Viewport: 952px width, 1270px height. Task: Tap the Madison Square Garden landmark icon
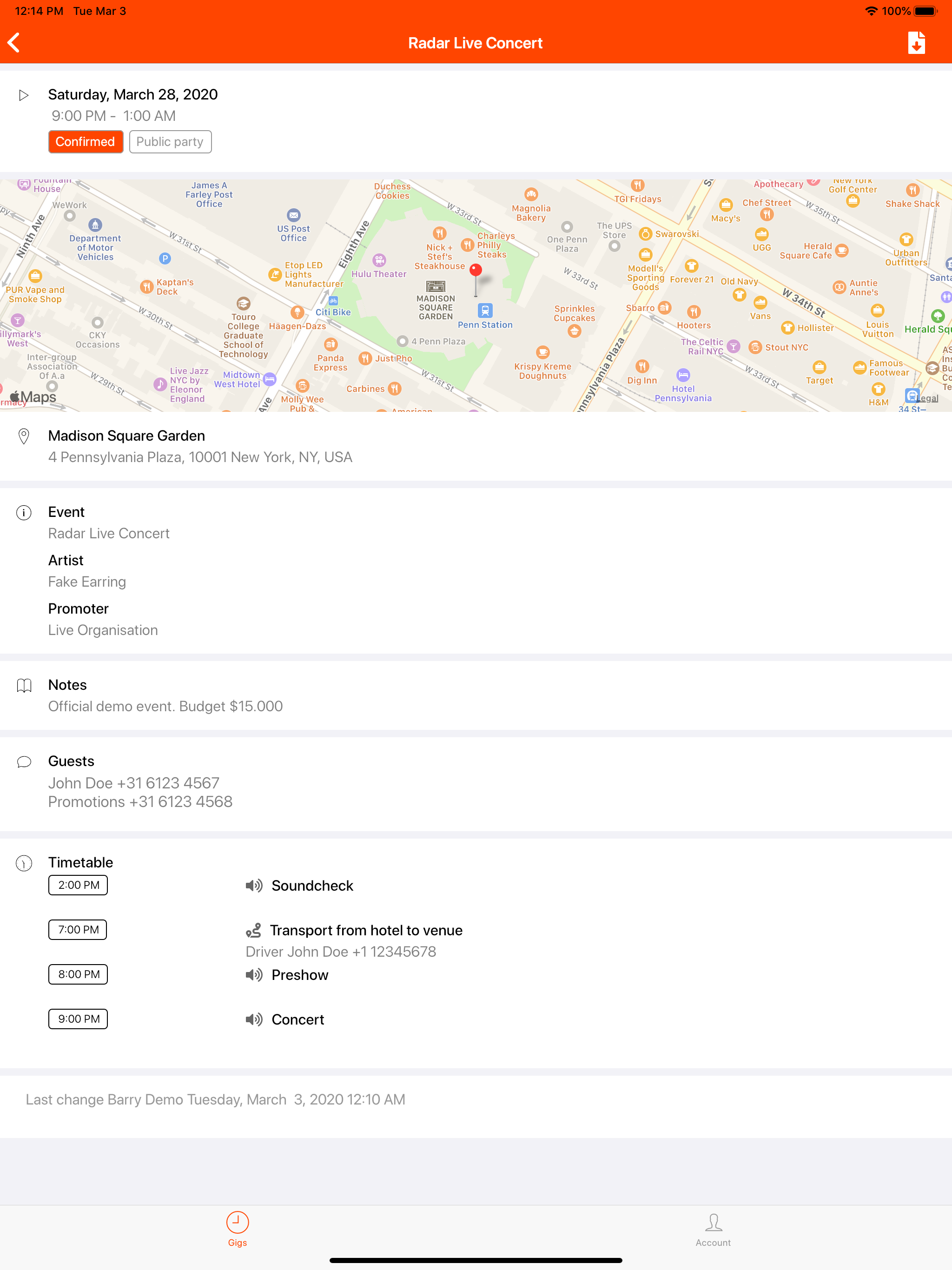pos(436,286)
